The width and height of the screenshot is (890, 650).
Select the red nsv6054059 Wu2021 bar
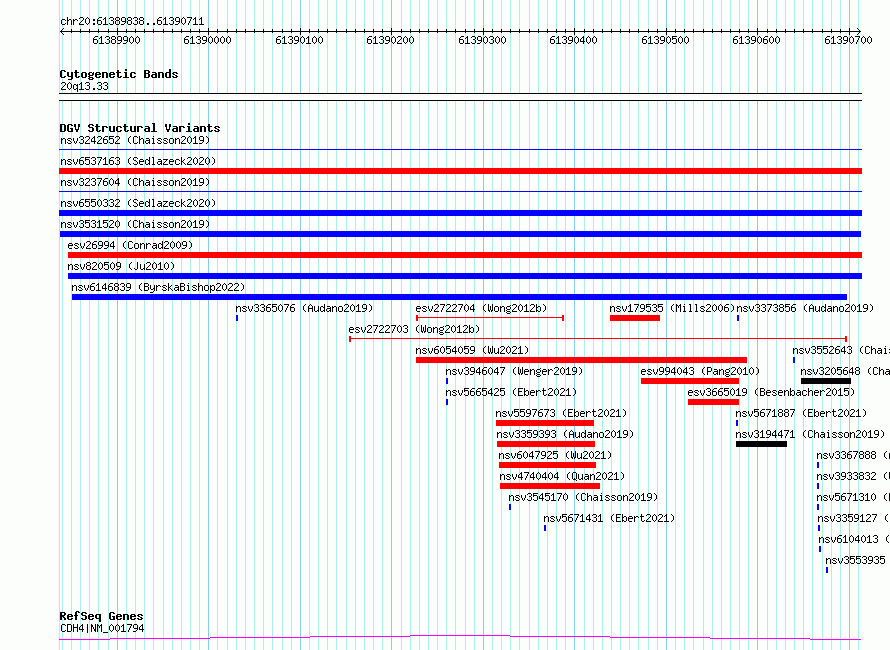point(581,360)
